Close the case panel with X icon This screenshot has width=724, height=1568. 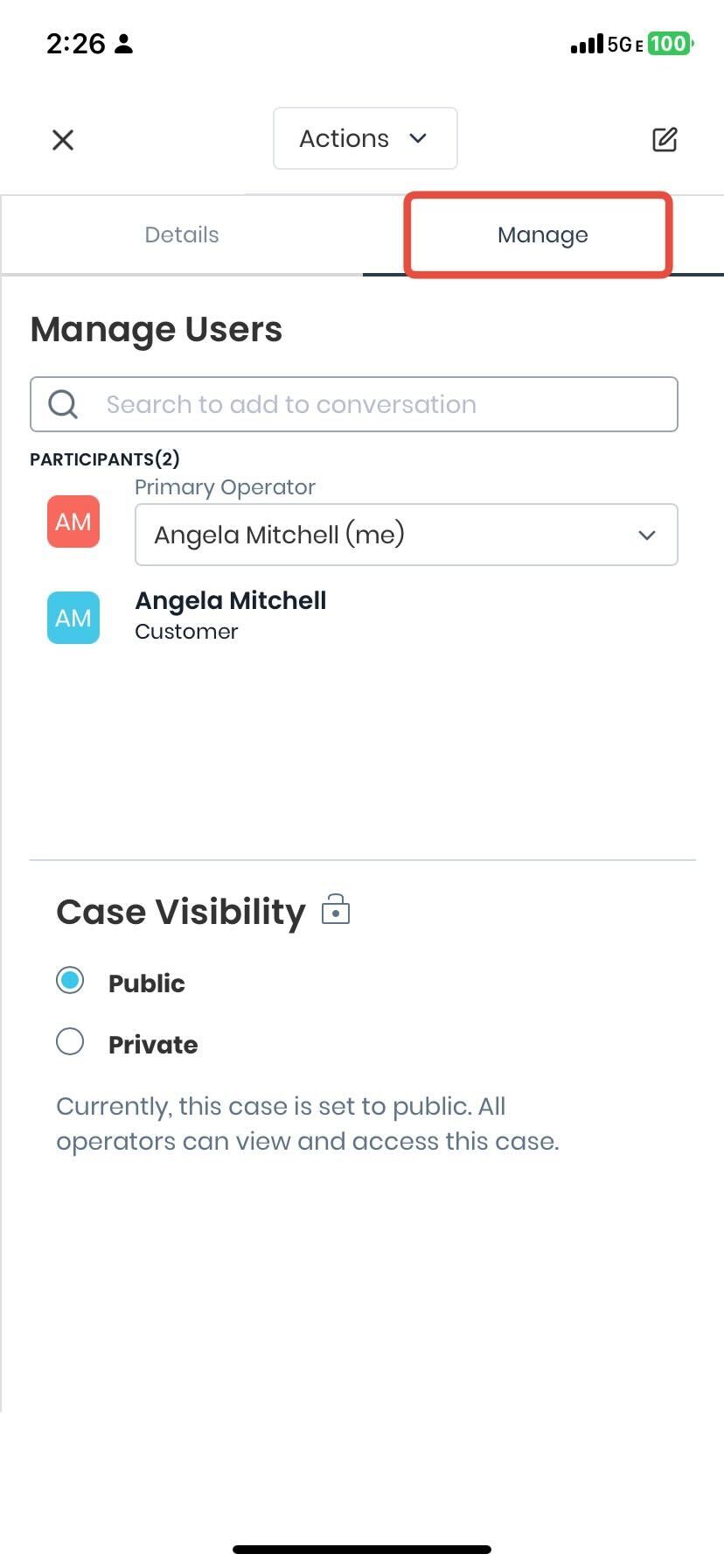[x=63, y=140]
